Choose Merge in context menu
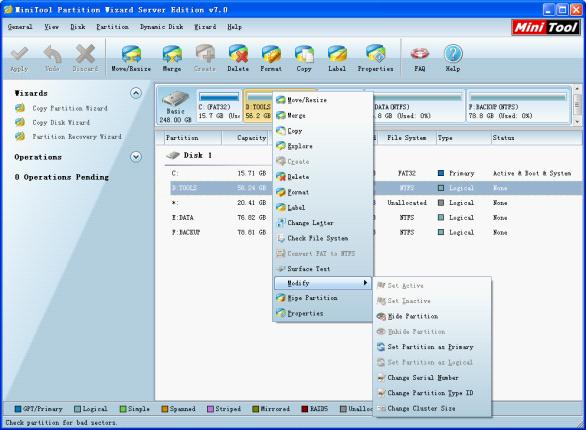Image resolution: width=586 pixels, height=430 pixels. pos(323,115)
